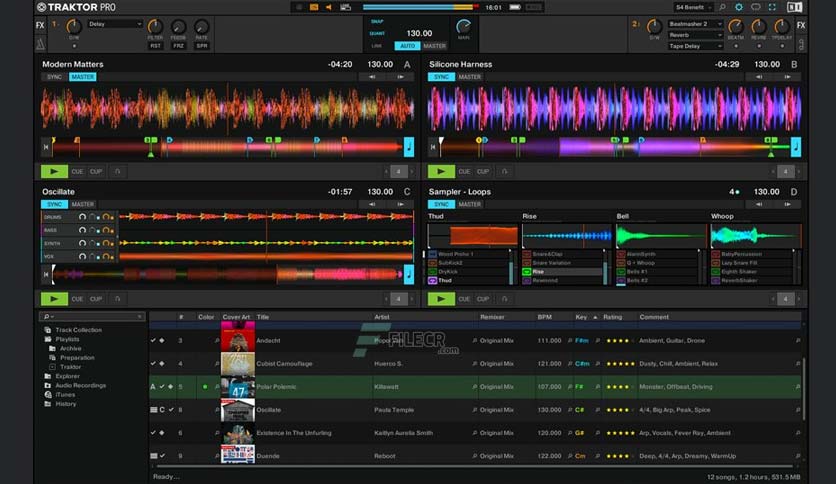
Task: Disable SYNC on Deck C Oscillate
Action: coord(54,204)
